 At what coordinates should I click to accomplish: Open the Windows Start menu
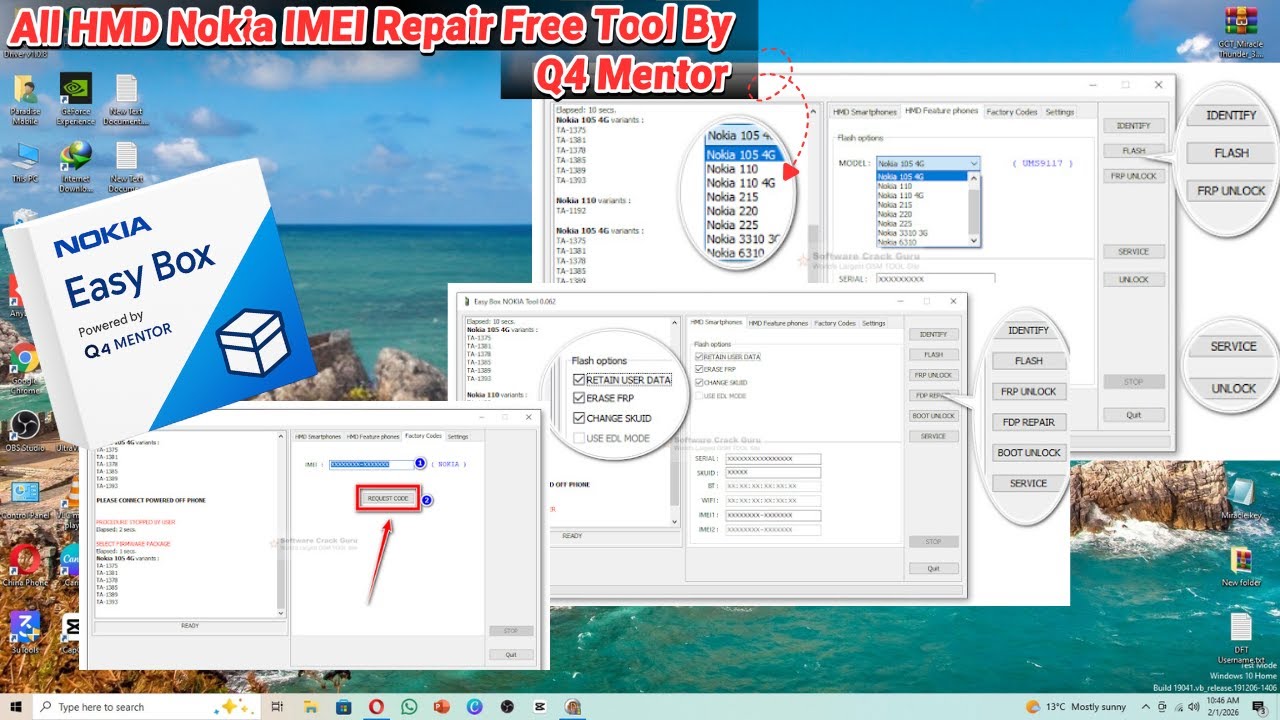click(x=16, y=706)
